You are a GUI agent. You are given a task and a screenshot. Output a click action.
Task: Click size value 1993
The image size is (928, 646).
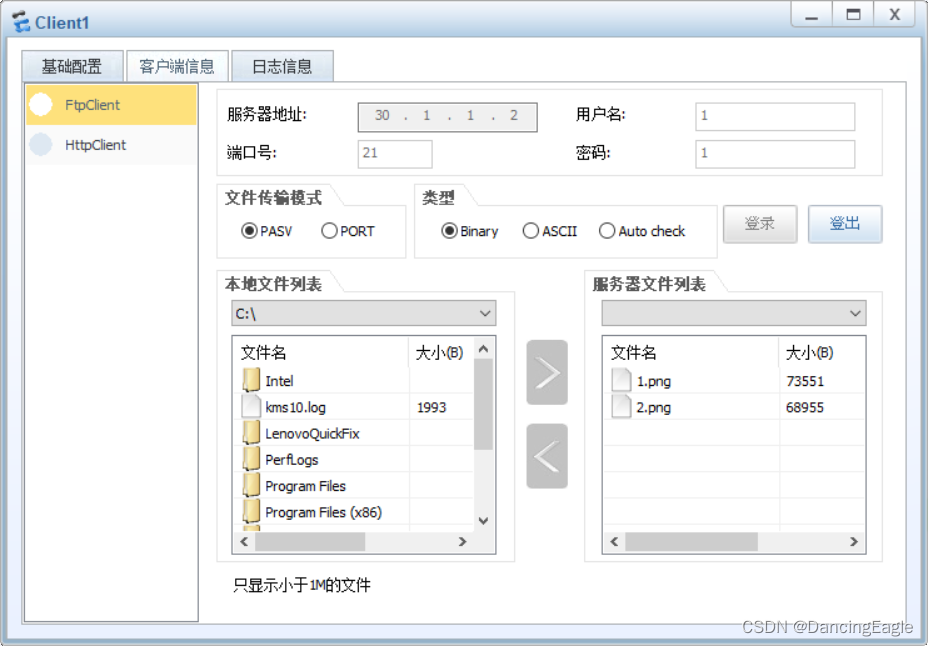click(431, 407)
